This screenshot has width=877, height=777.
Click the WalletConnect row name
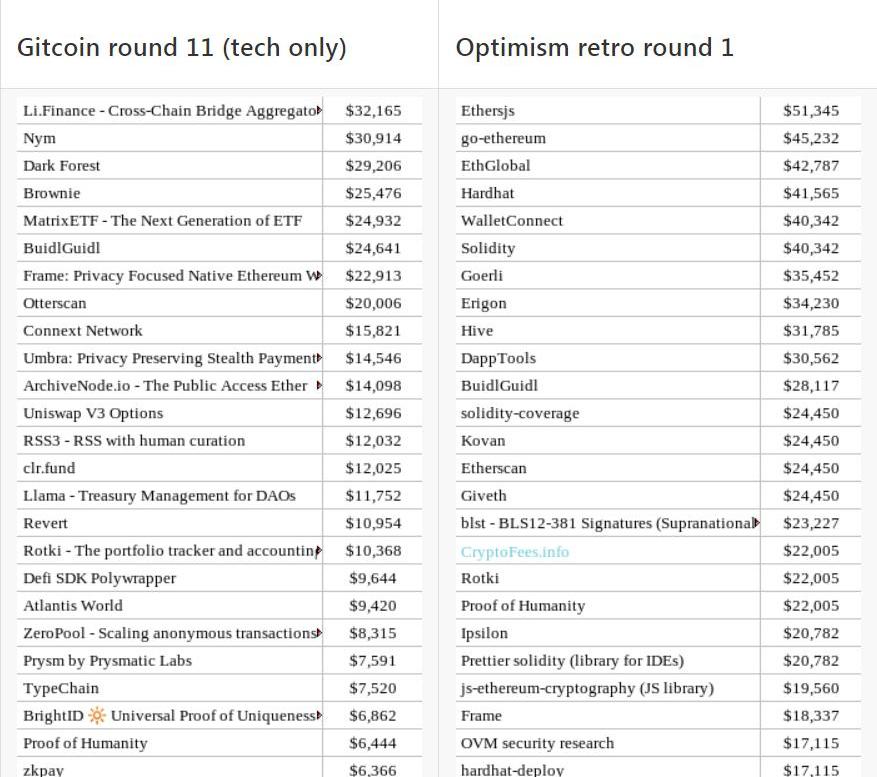tap(512, 220)
